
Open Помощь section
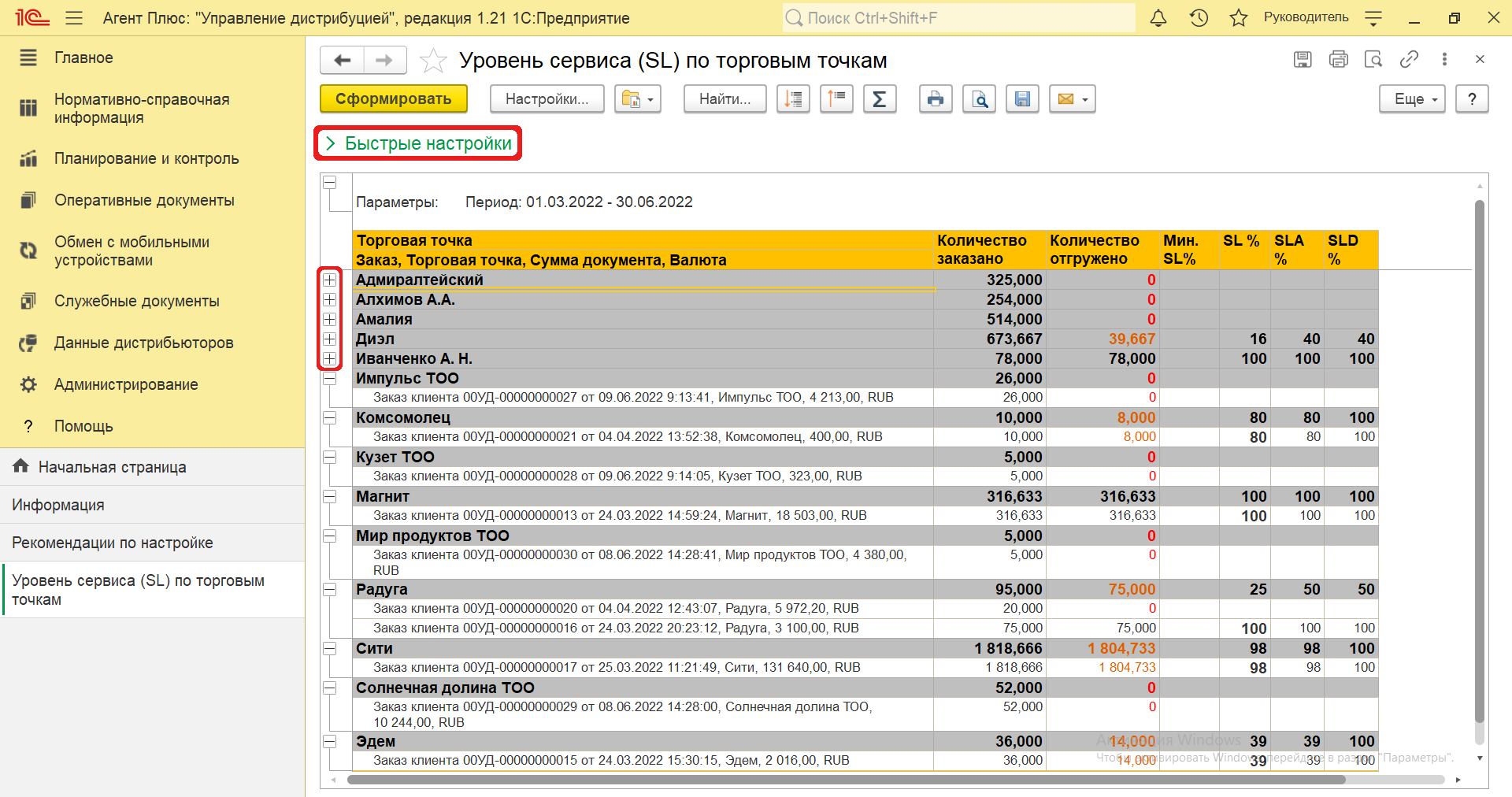pyautogui.click(x=152, y=426)
